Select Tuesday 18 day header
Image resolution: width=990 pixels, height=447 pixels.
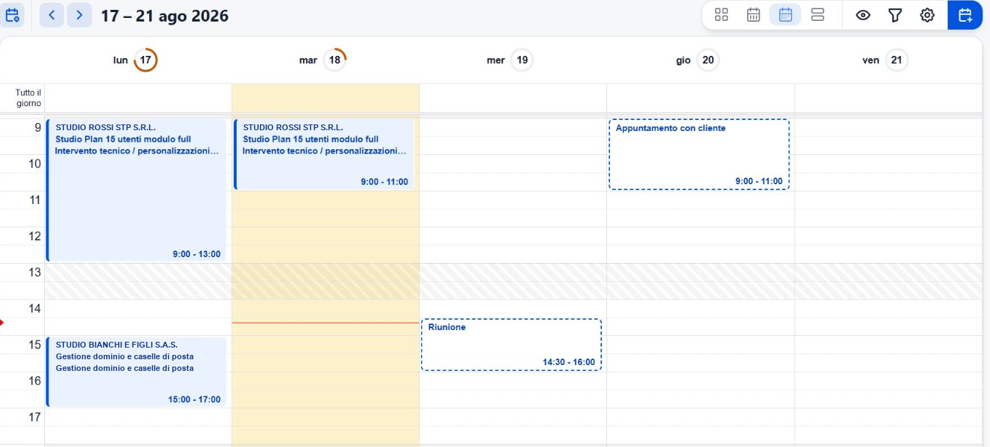coord(323,61)
